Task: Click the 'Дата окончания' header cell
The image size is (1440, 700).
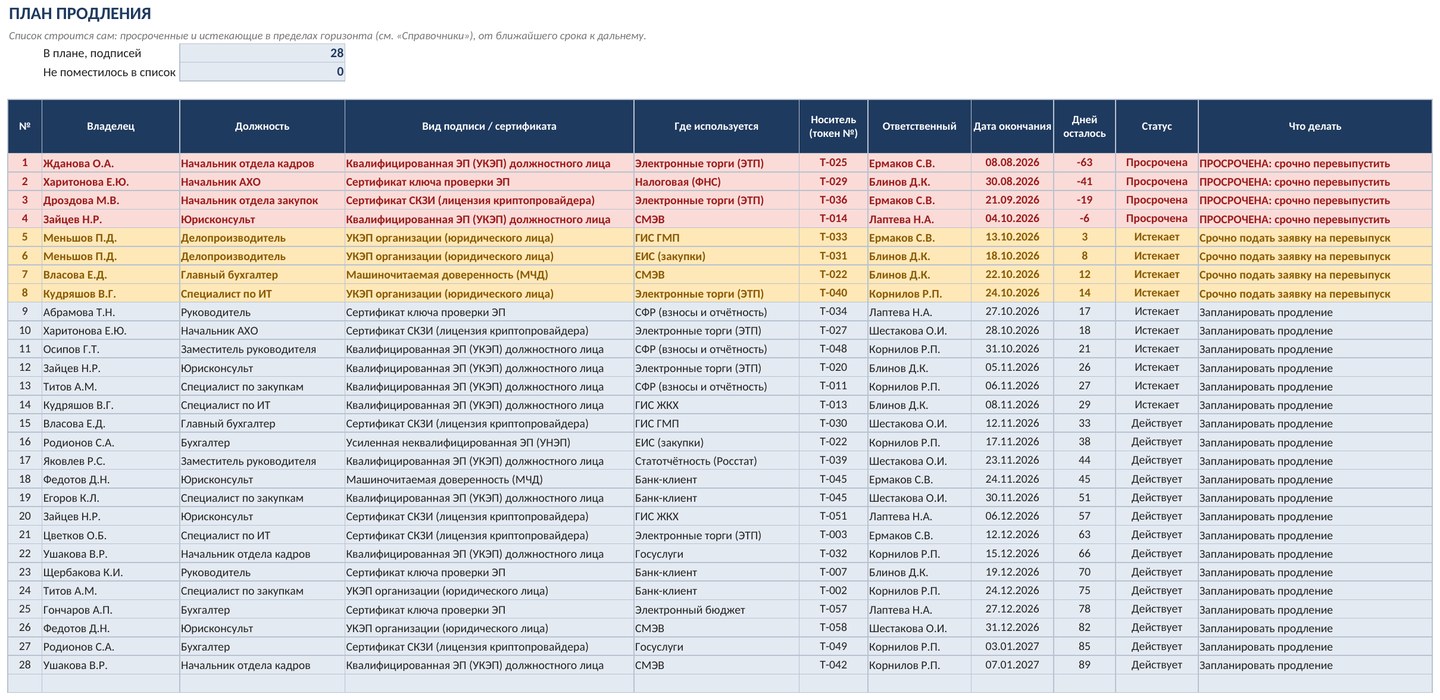Action: click(x=1012, y=126)
